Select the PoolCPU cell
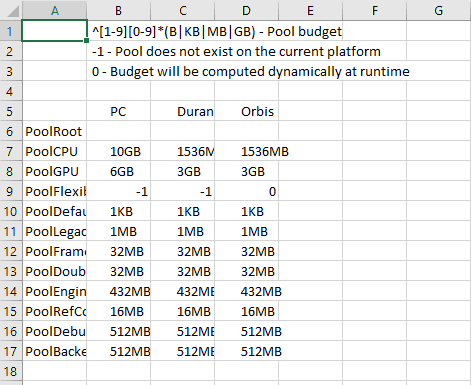471x385 pixels. pyautogui.click(x=55, y=151)
